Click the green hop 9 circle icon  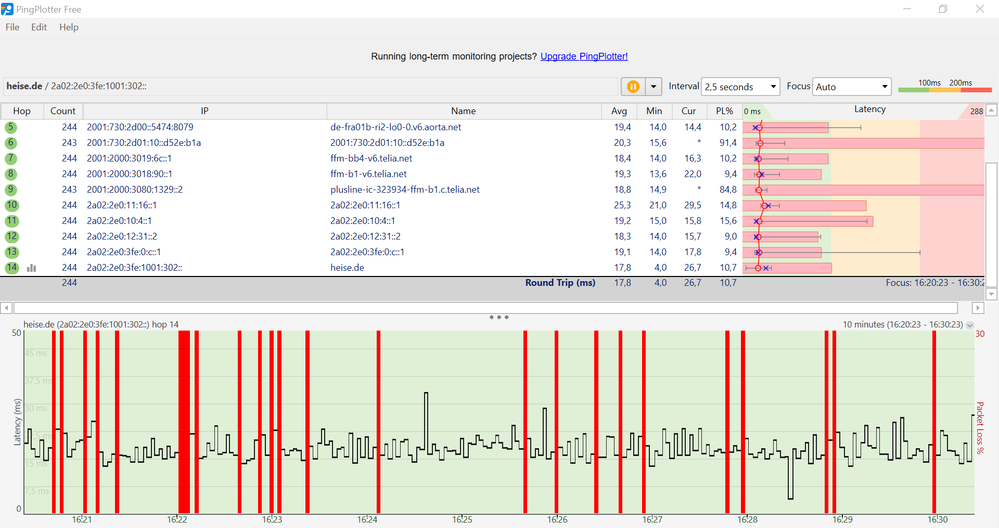pyautogui.click(x=12, y=190)
